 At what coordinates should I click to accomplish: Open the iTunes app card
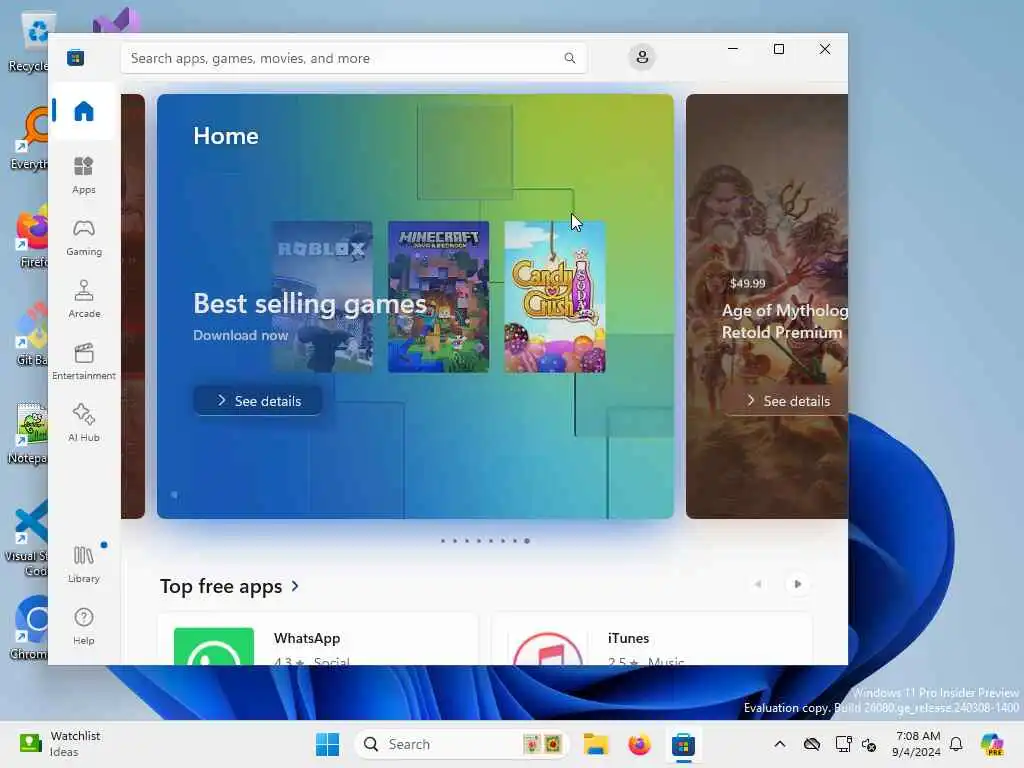pyautogui.click(x=651, y=639)
